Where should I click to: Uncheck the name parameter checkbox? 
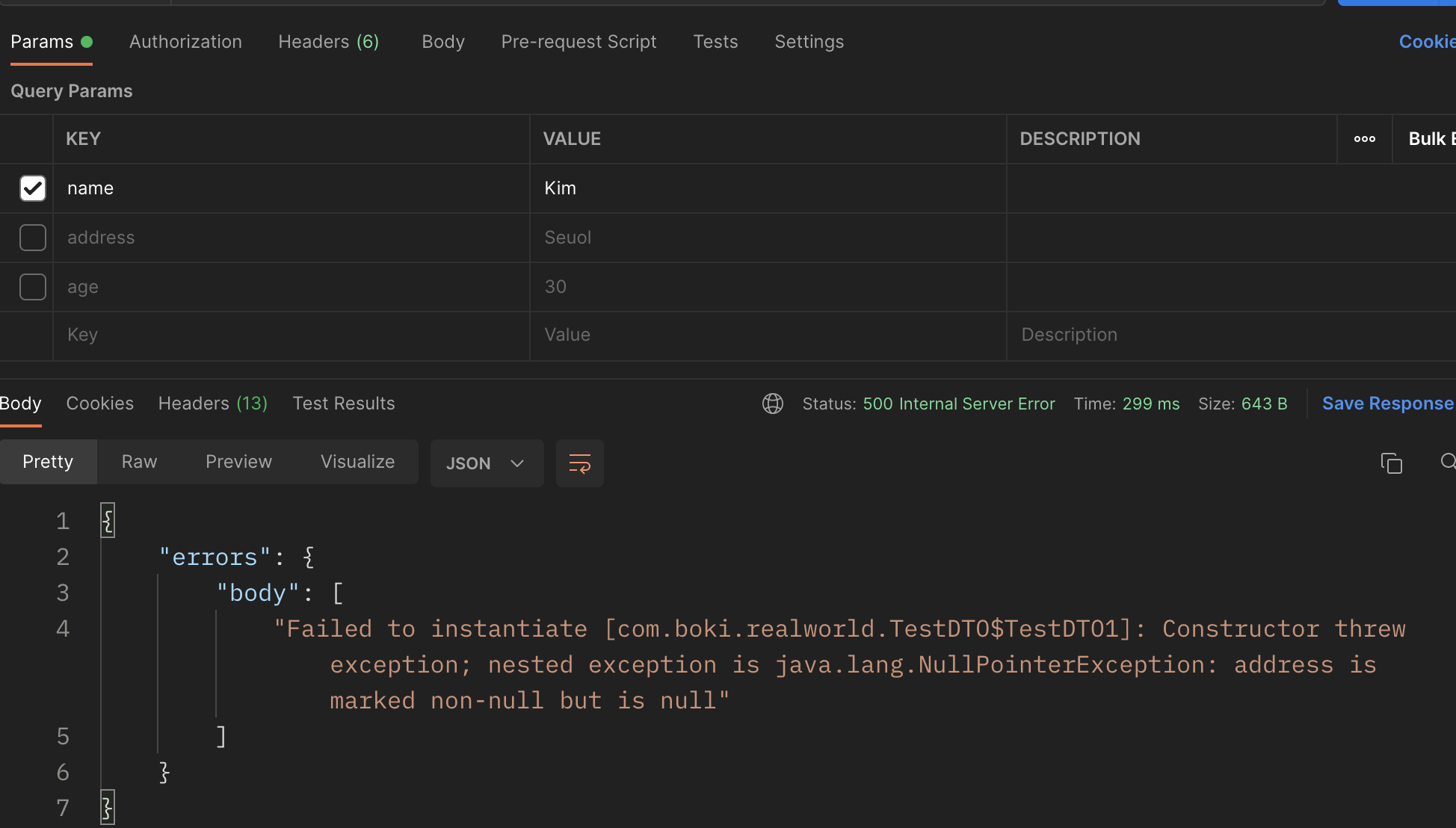(33, 188)
